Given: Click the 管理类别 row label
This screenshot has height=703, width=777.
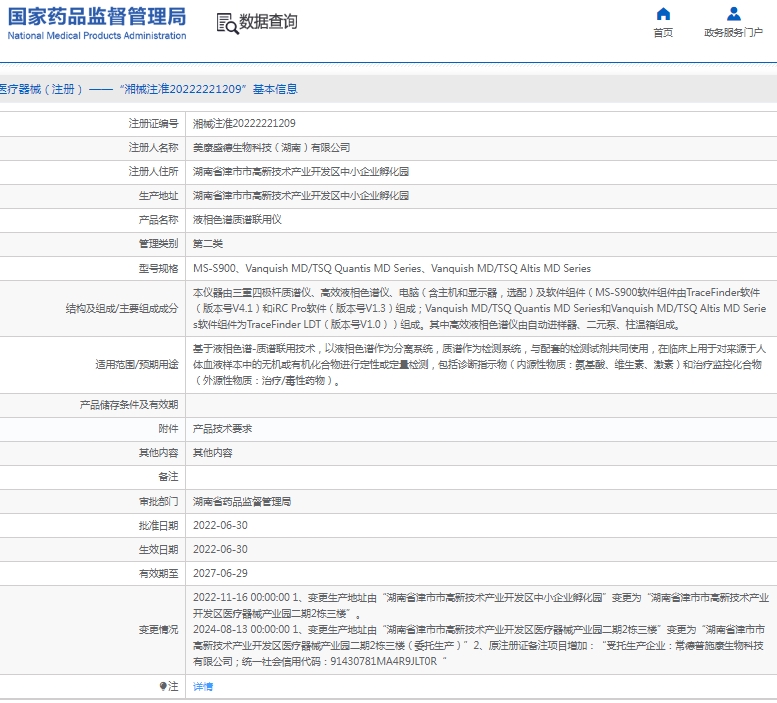Looking at the screenshot, I should click(158, 244).
